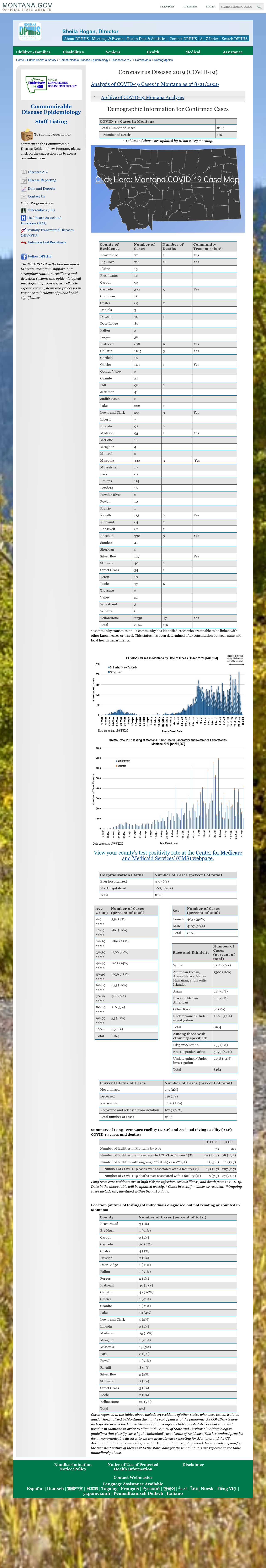Image resolution: width=266 pixels, height=1568 pixels.
Task: Open the Children/Families navigation menu
Action: (x=33, y=52)
